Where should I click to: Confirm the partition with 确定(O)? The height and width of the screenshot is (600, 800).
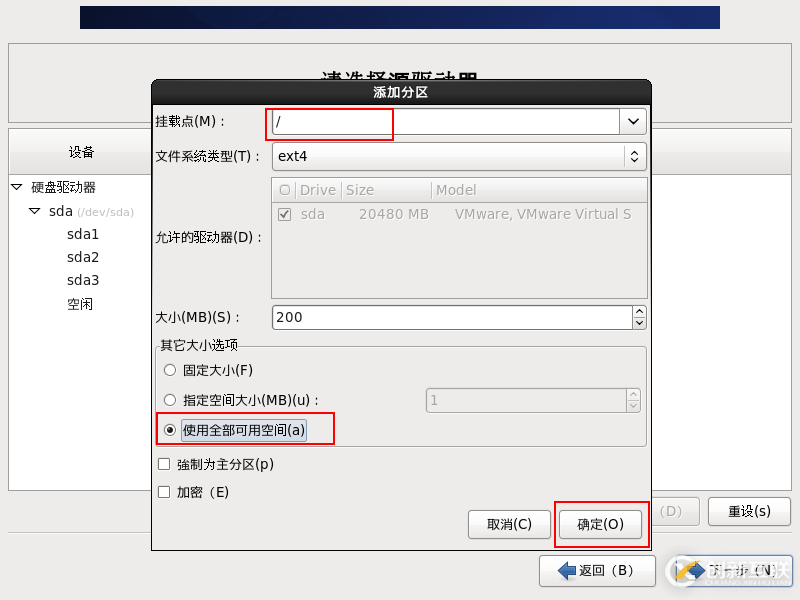tap(600, 524)
